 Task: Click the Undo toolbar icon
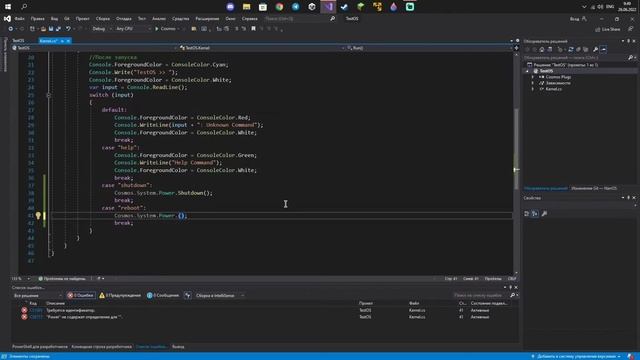[68, 29]
